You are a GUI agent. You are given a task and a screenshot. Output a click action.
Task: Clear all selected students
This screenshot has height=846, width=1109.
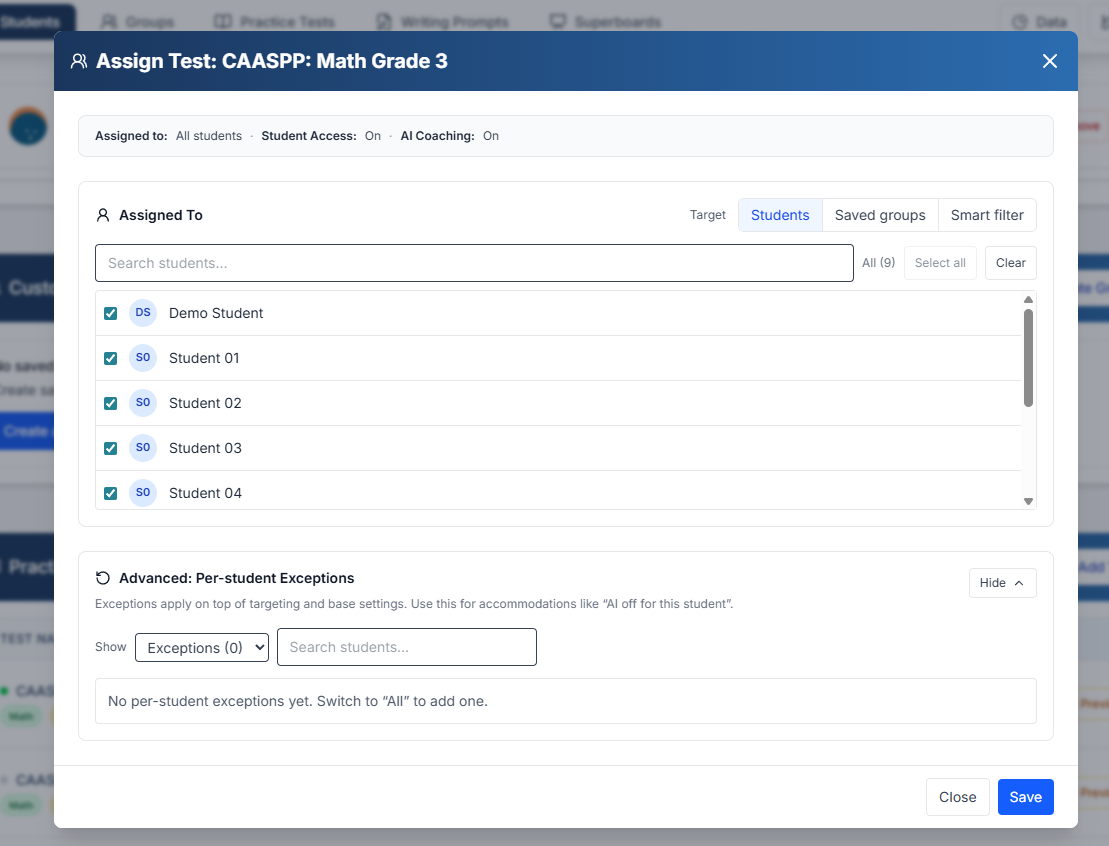1010,263
